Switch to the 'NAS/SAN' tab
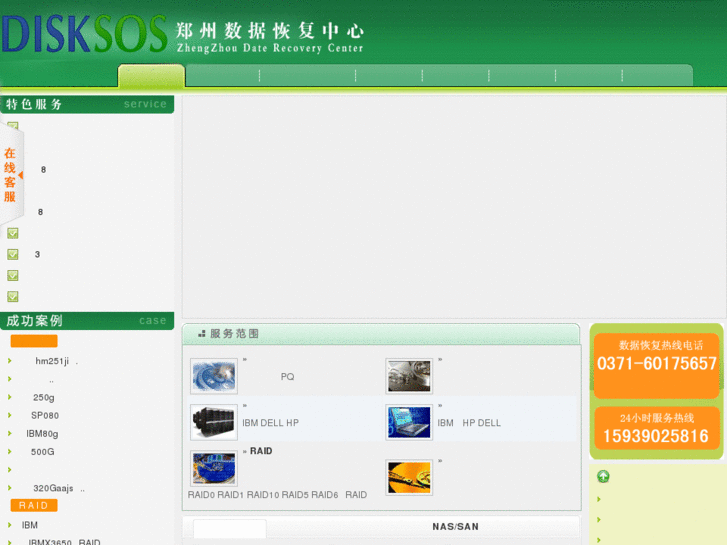 tap(455, 527)
